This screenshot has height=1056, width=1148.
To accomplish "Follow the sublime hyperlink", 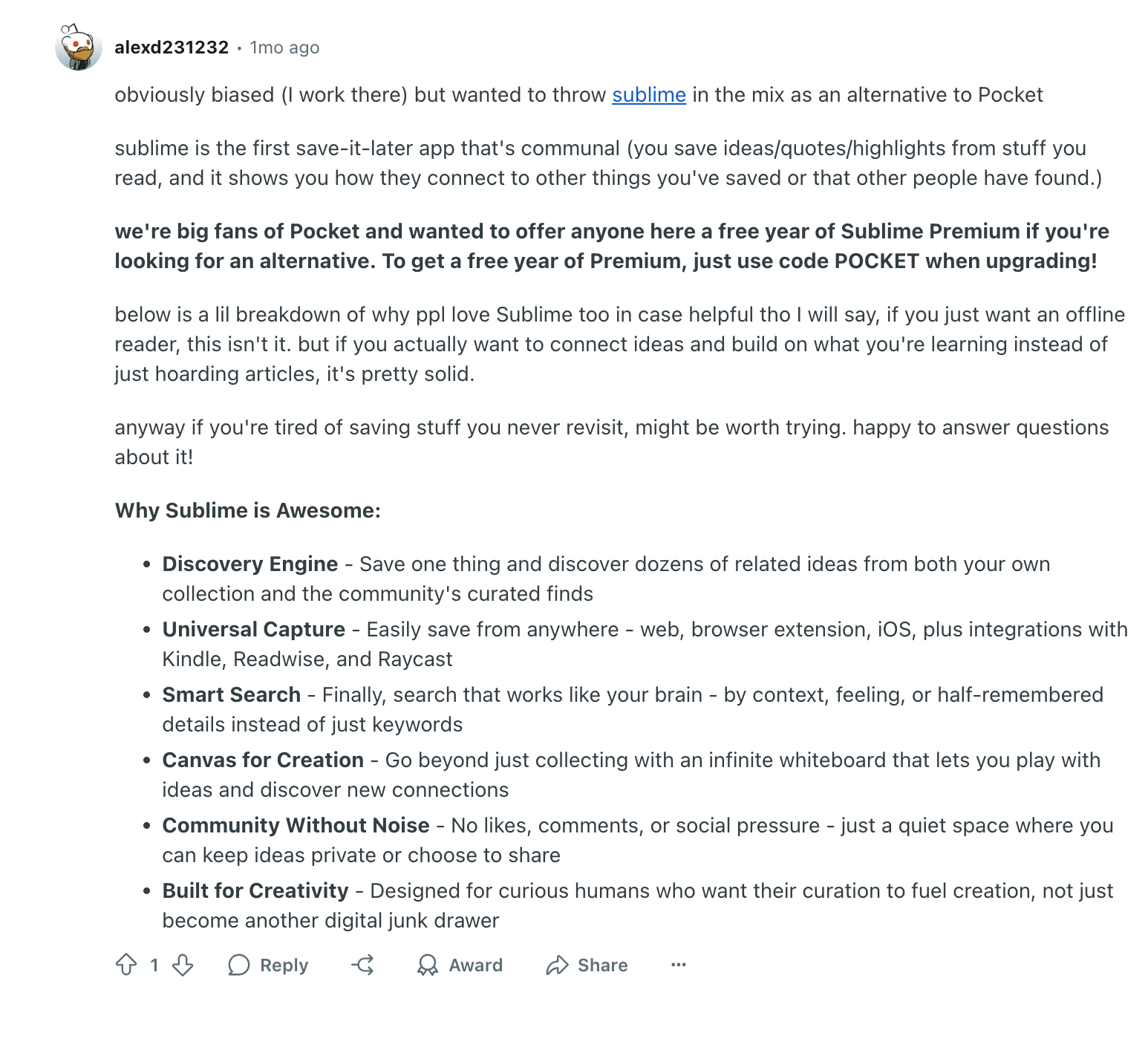I will 649,95.
